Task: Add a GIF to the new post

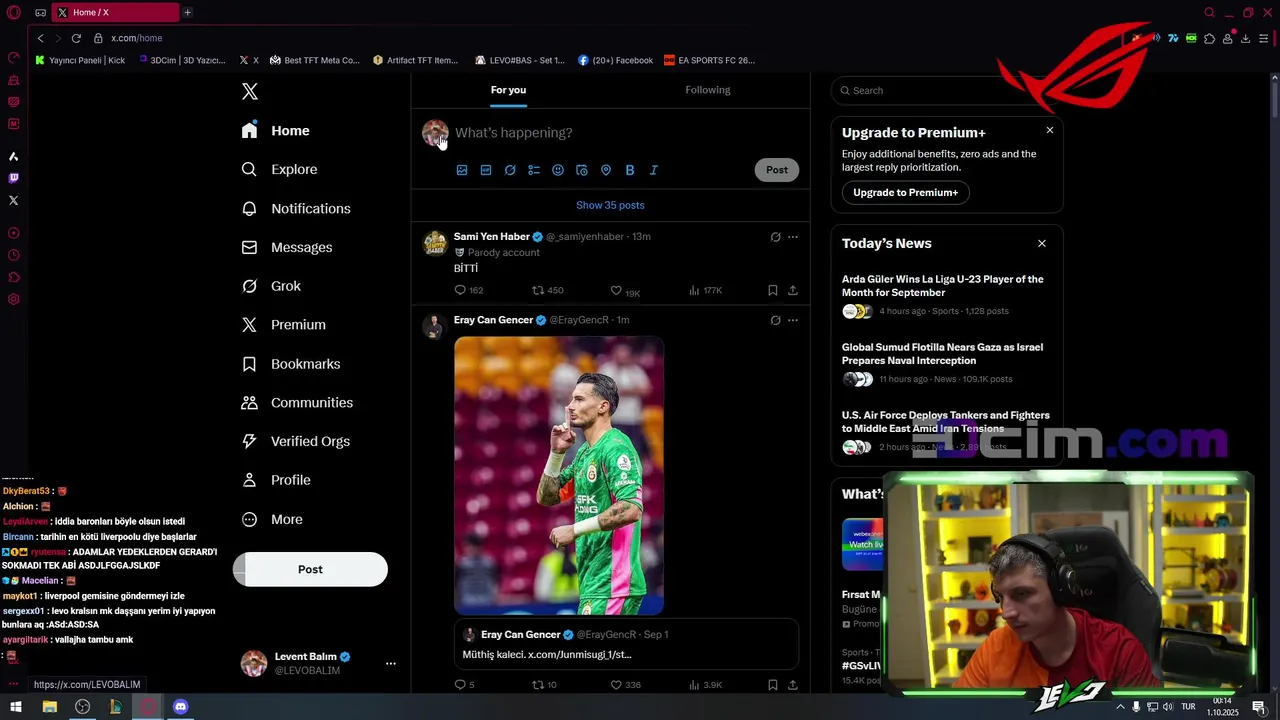Action: pos(486,170)
